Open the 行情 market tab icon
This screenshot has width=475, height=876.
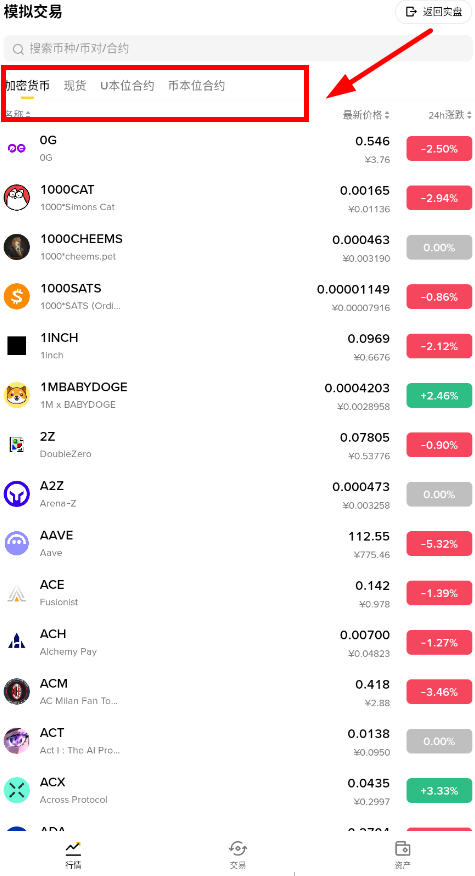73,849
